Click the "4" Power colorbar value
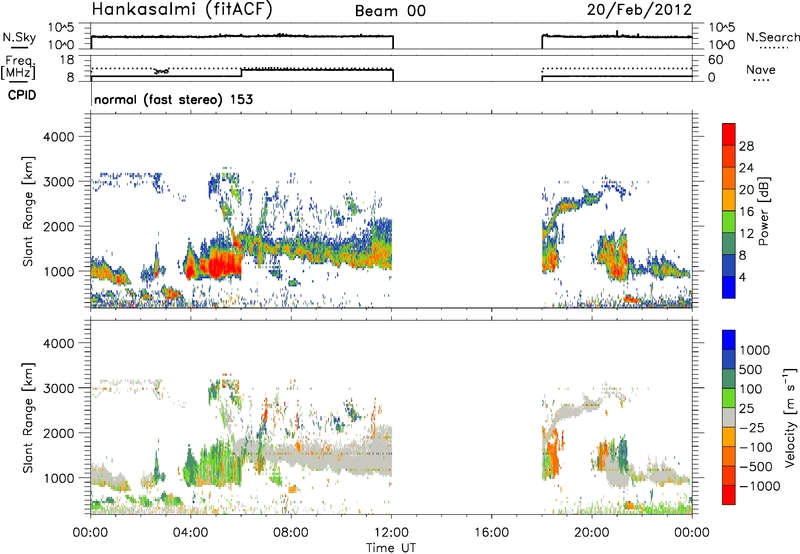The image size is (800, 554). coord(743,277)
